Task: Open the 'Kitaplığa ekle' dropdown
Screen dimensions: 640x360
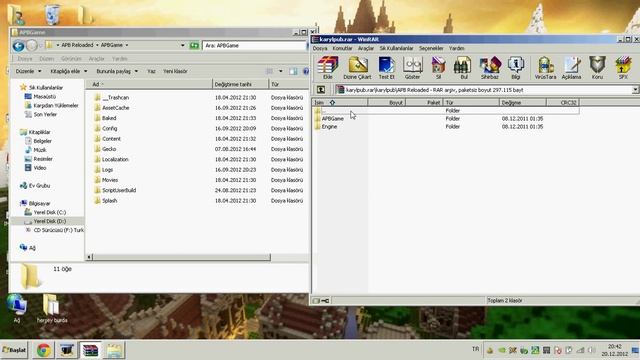Action: click(x=69, y=71)
